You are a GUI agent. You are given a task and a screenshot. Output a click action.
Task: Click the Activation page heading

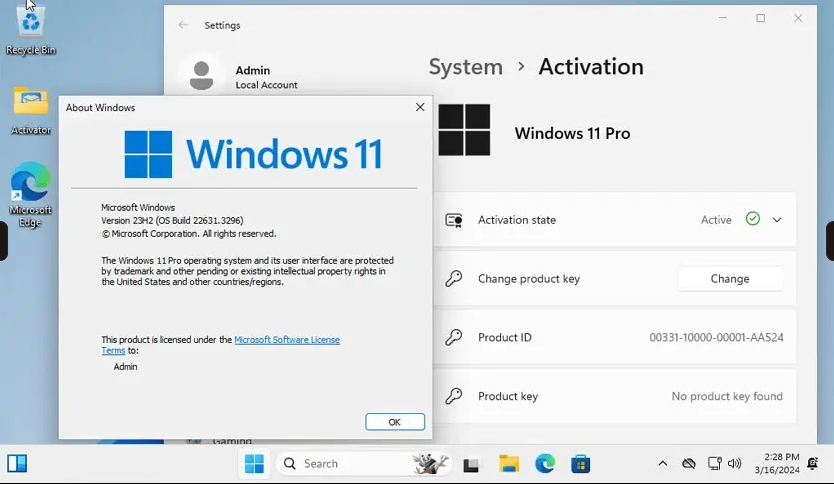click(591, 67)
